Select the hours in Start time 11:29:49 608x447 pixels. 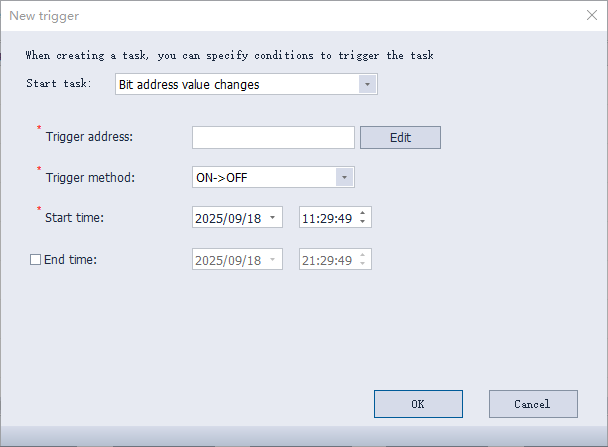309,218
